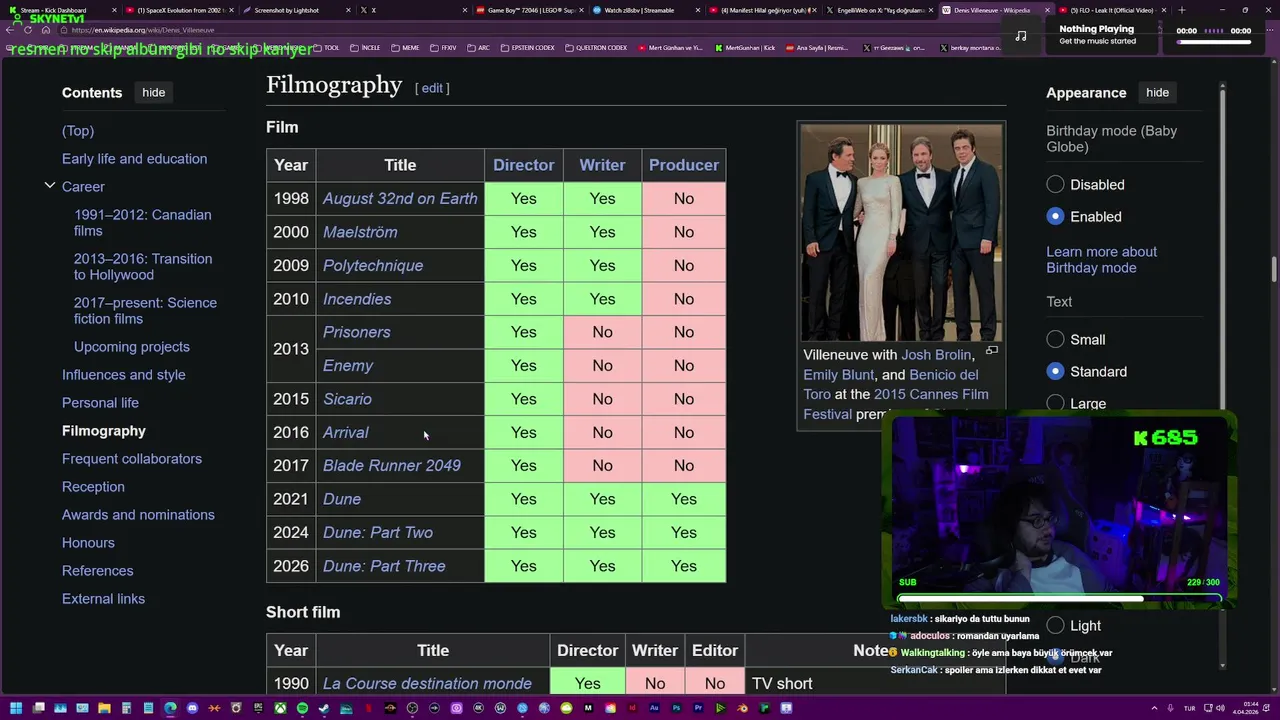Hide the Appearance panel

click(1157, 92)
